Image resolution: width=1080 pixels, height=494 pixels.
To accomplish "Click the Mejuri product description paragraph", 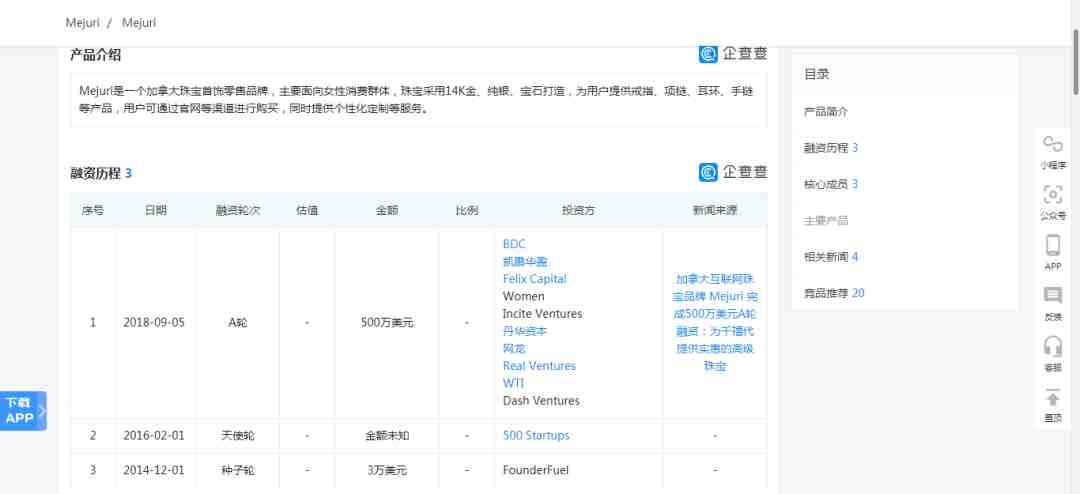I will coord(418,99).
